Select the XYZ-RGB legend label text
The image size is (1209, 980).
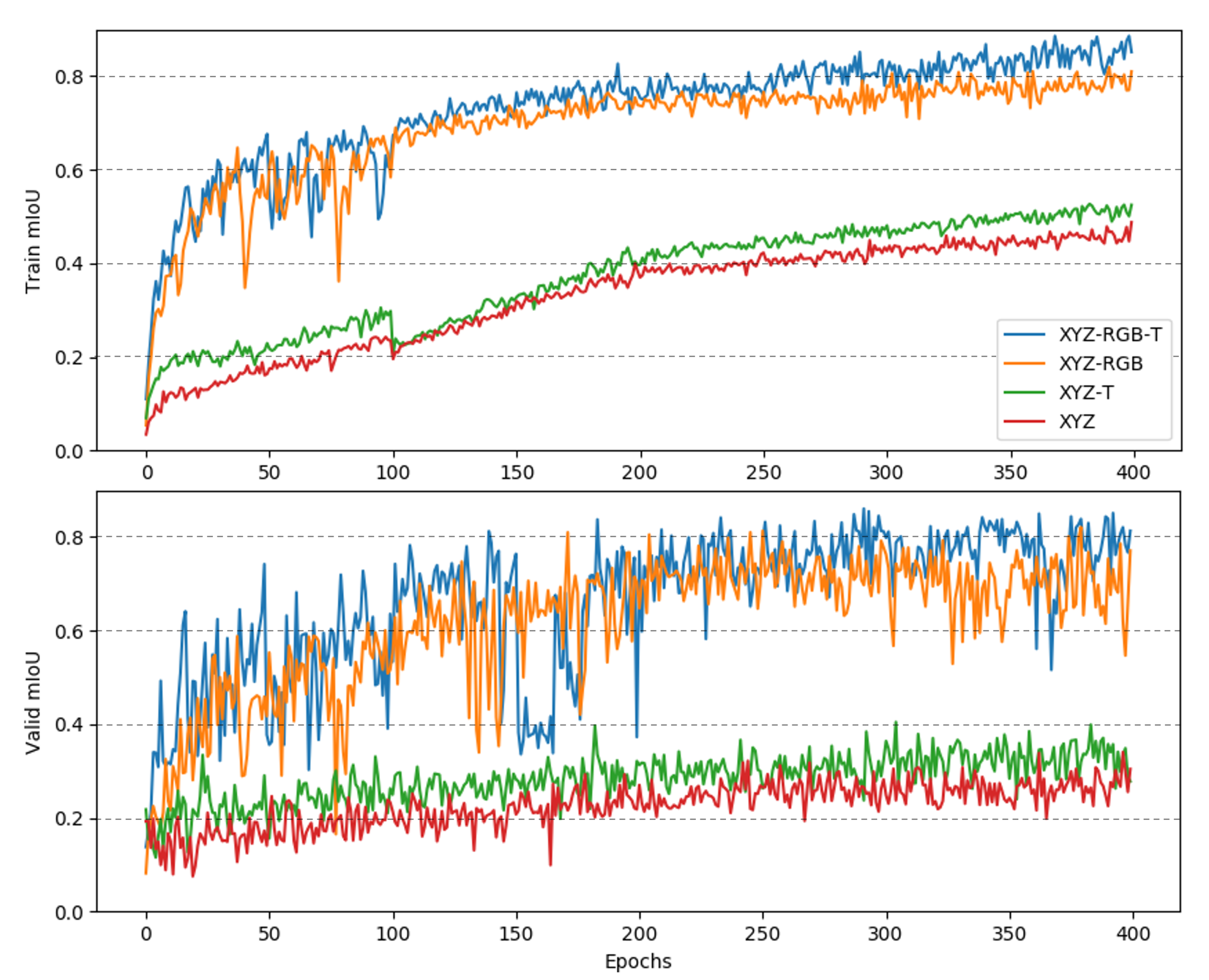pyautogui.click(x=1101, y=364)
